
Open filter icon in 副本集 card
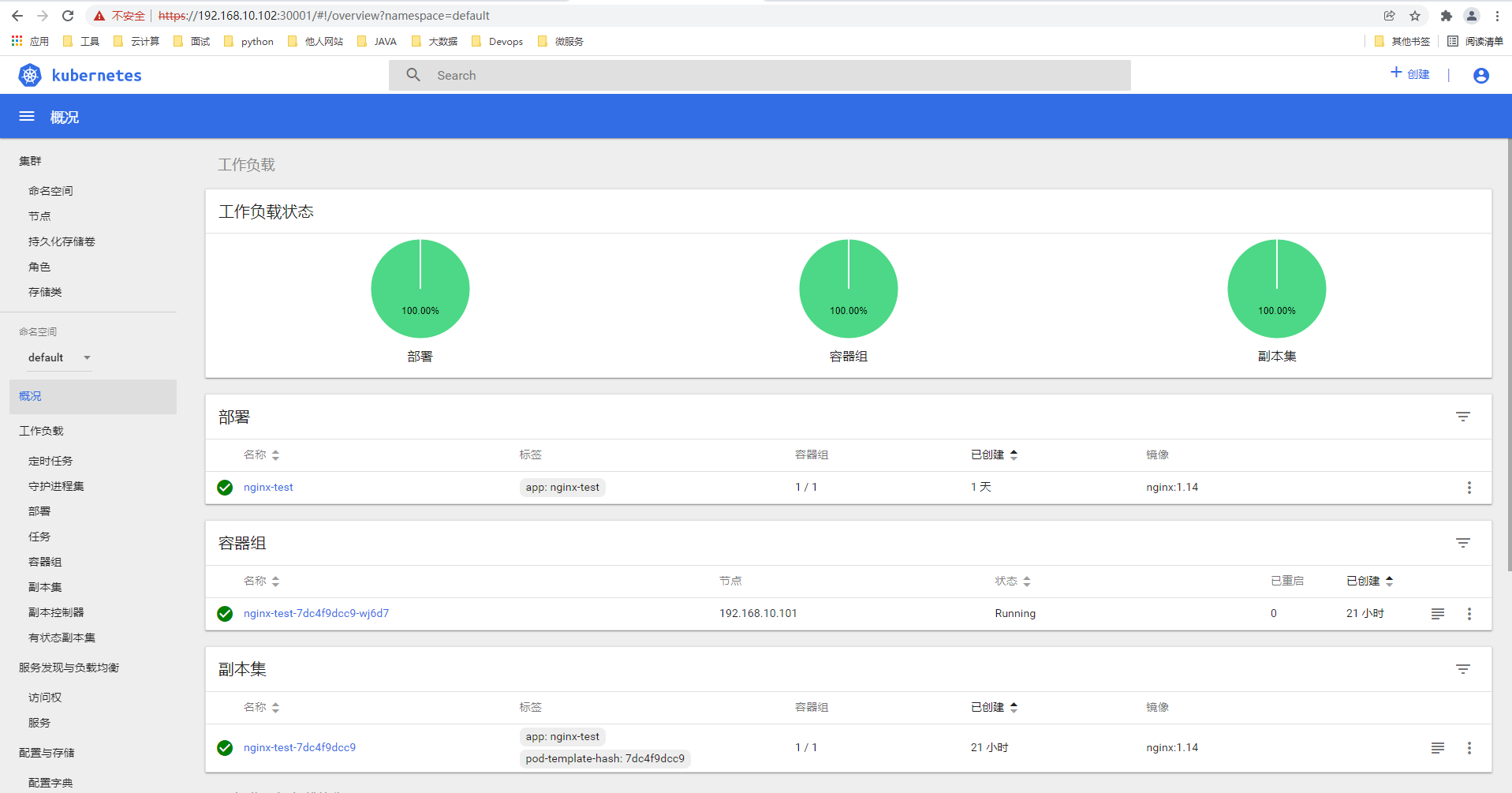point(1463,669)
